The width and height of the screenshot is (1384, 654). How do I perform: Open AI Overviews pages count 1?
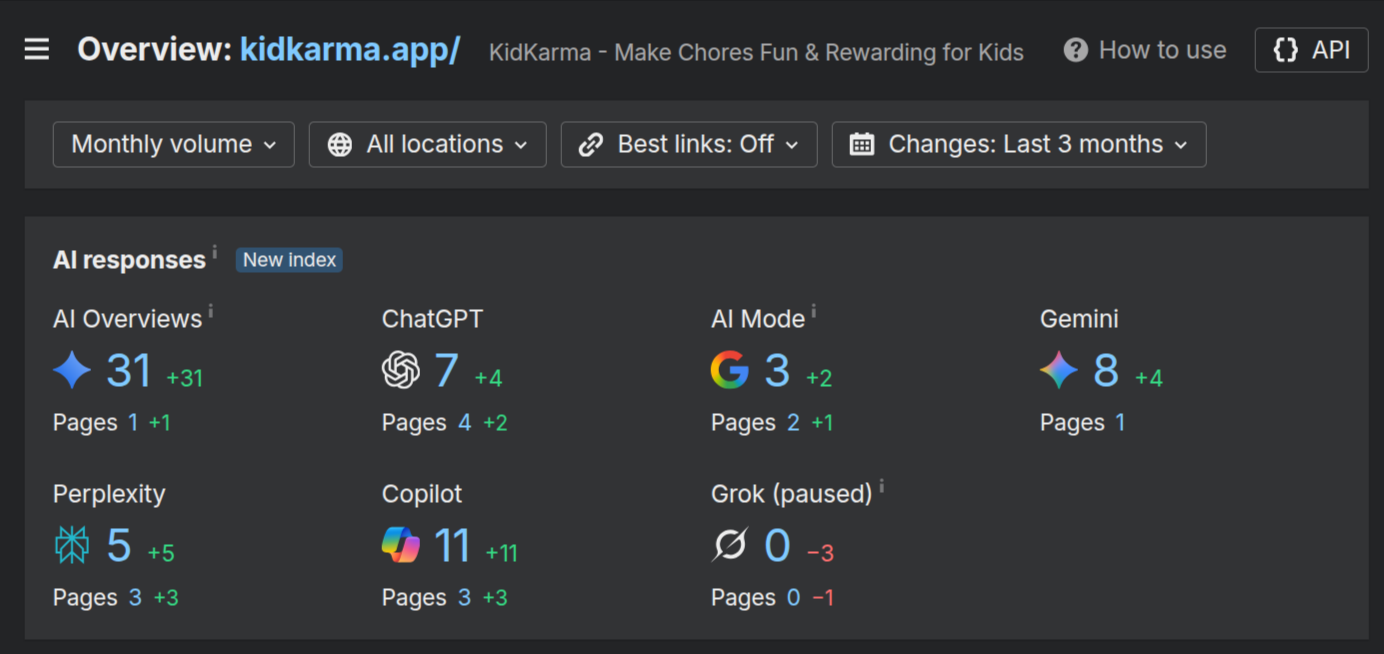(133, 423)
